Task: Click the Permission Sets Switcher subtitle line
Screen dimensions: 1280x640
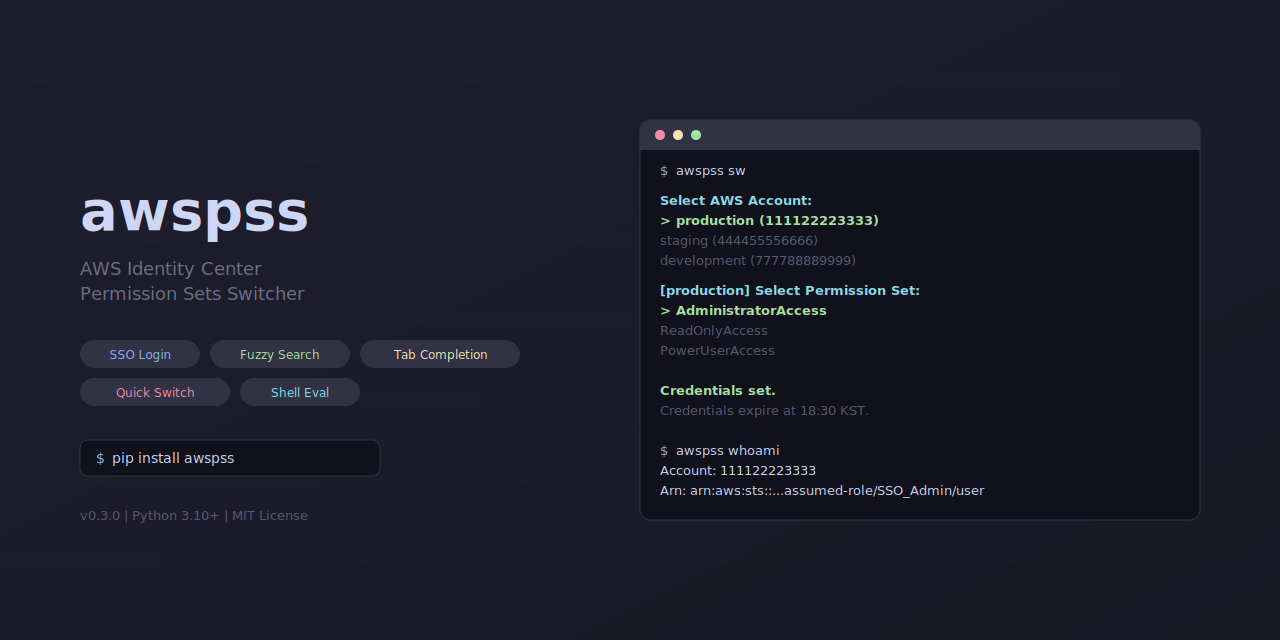Action: pos(192,294)
